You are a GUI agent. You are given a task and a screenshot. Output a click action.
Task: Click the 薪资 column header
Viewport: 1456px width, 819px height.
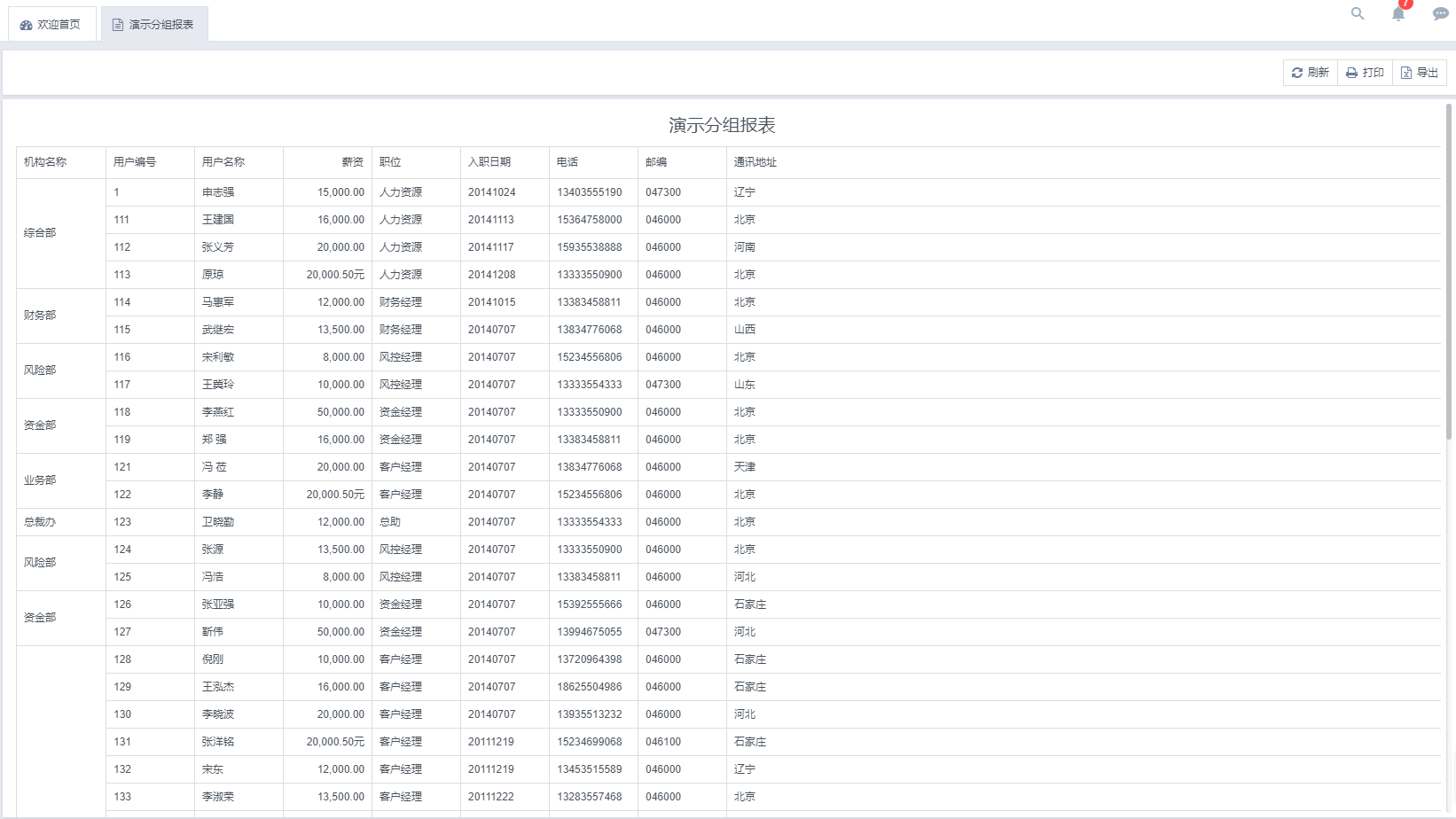[352, 162]
